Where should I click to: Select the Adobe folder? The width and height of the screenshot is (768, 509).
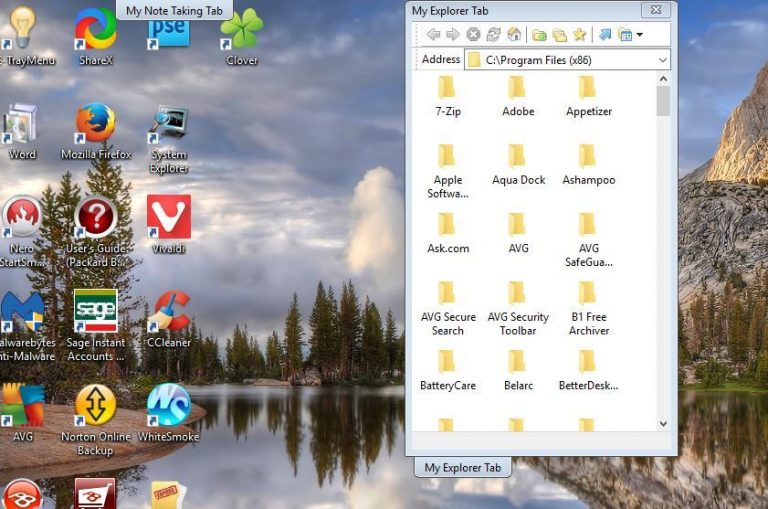(518, 97)
